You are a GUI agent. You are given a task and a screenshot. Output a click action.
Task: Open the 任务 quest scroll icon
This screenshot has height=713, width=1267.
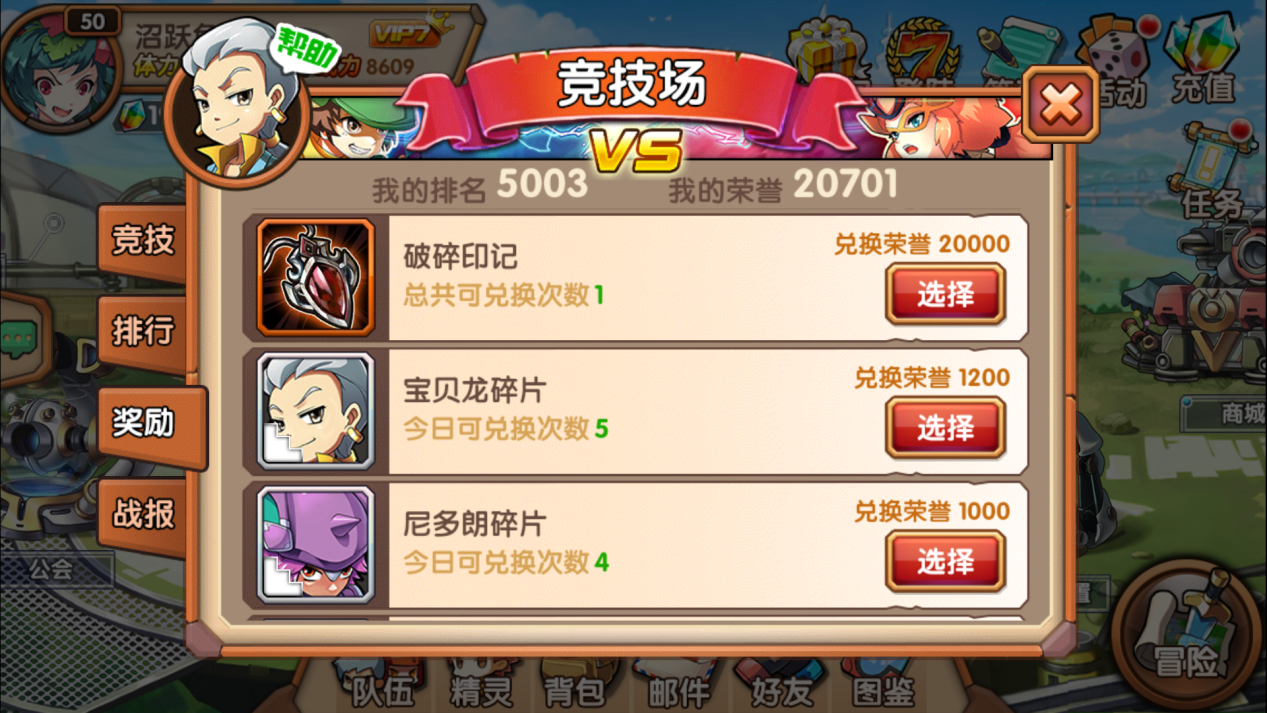tap(1213, 170)
